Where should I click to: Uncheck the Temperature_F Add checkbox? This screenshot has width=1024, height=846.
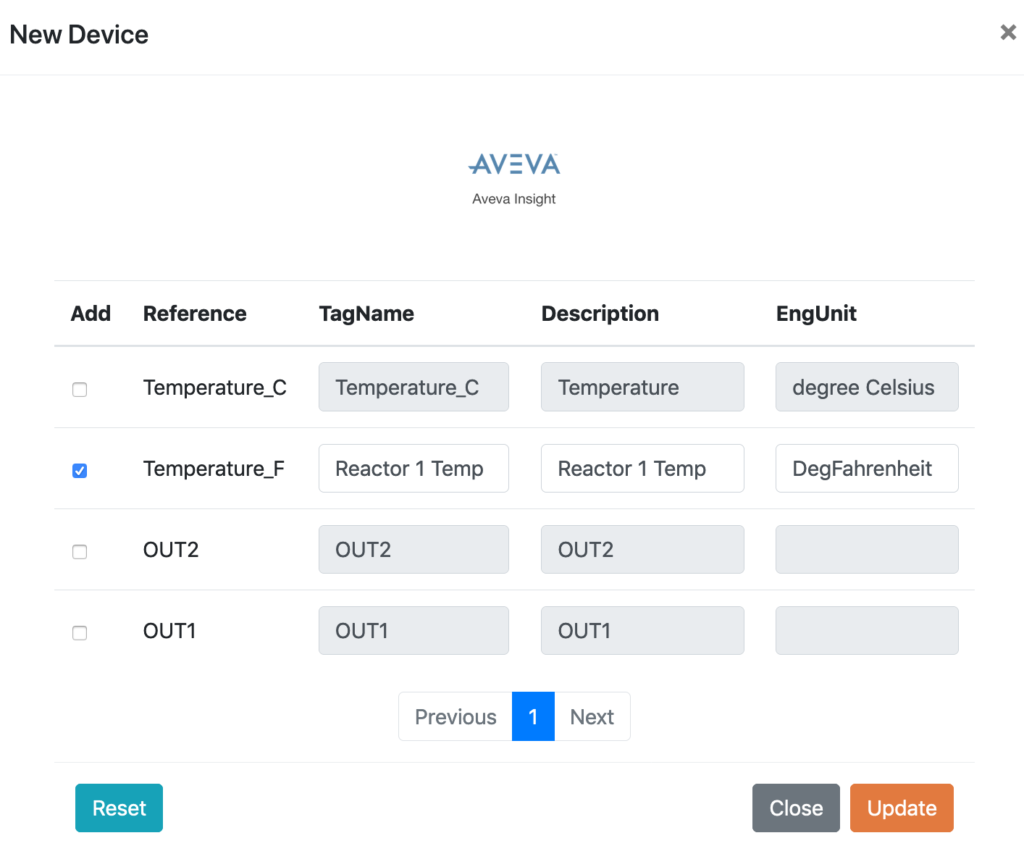pos(80,470)
